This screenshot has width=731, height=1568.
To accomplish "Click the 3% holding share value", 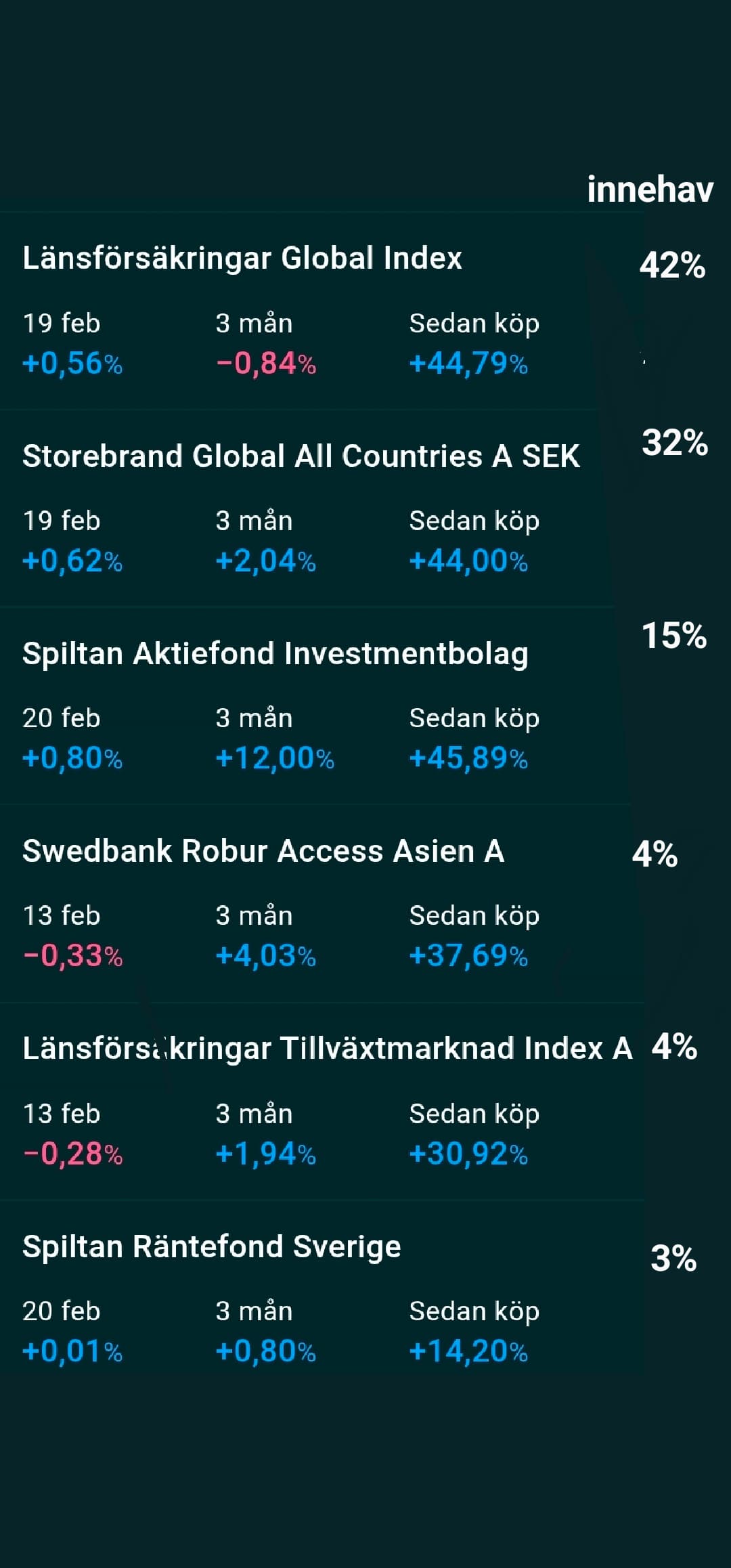I will coord(673,1259).
